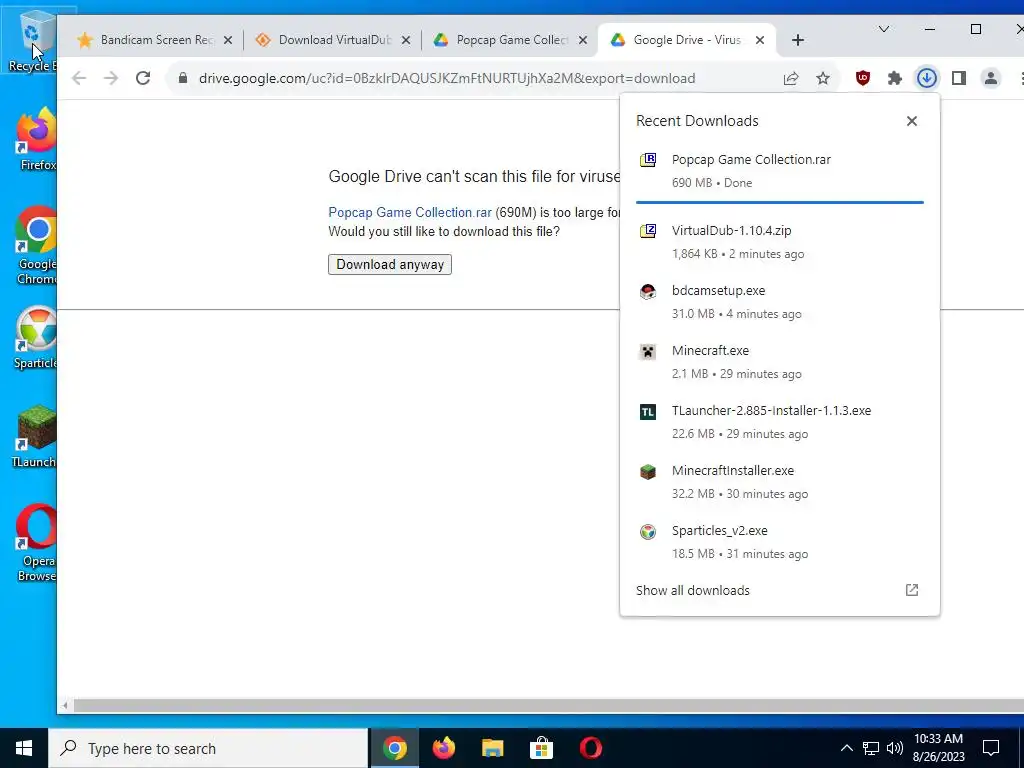Screen dimensions: 1024x768
Task: Share this page icon in address bar
Action: (791, 78)
